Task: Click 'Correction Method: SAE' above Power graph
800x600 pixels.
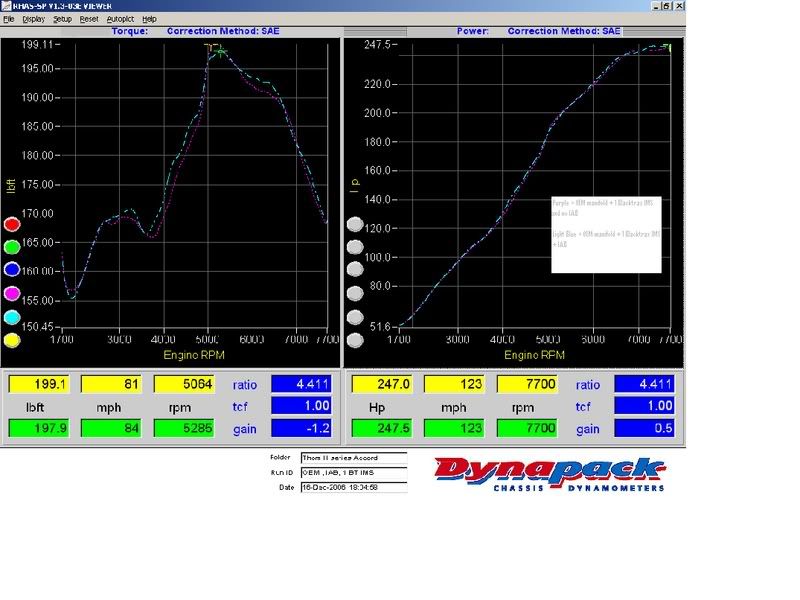Action: coord(564,31)
